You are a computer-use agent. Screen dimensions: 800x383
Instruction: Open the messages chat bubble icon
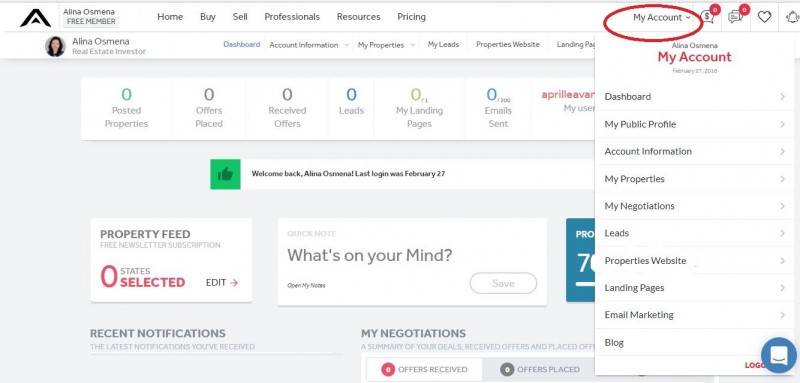point(735,17)
